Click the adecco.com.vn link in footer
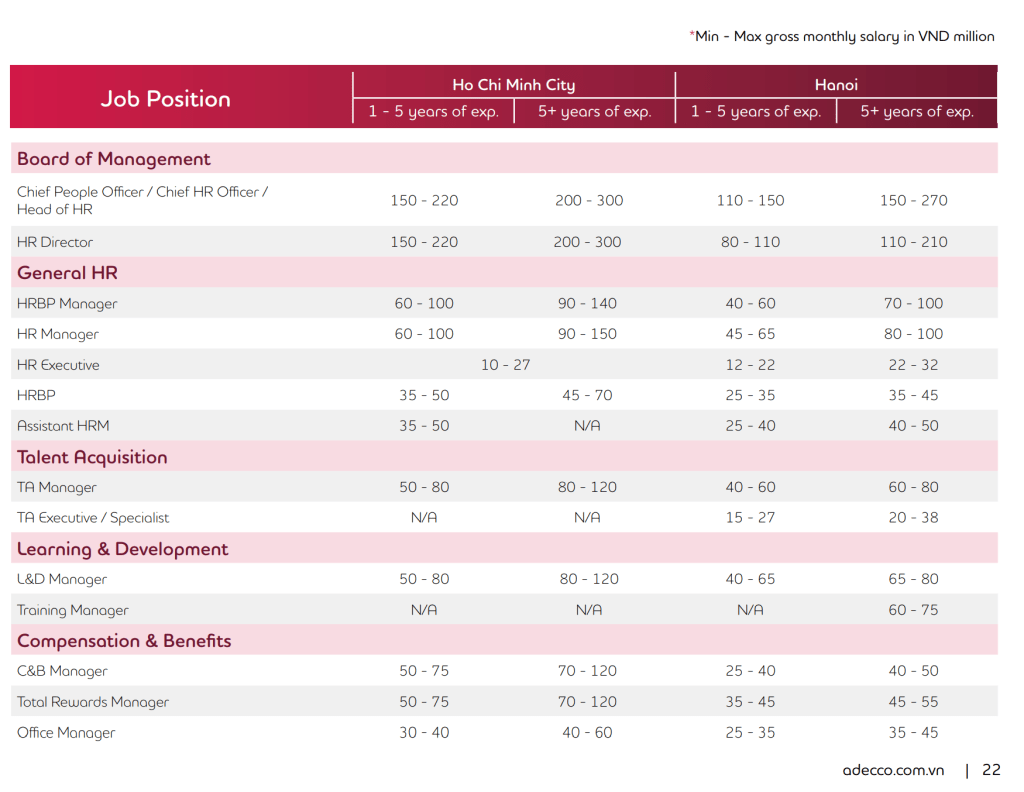Screen dimensions: 1024x792 pyautogui.click(x=893, y=770)
